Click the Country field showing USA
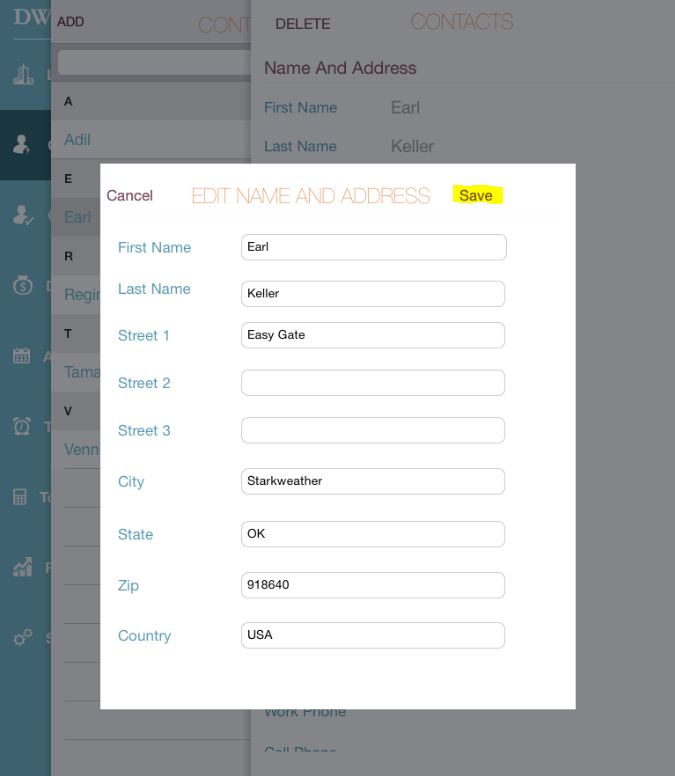Viewport: 675px width, 776px height. point(373,635)
